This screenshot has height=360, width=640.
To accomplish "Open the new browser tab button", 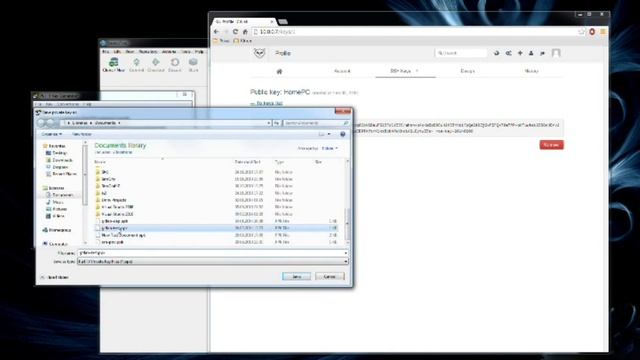I will tap(283, 21).
